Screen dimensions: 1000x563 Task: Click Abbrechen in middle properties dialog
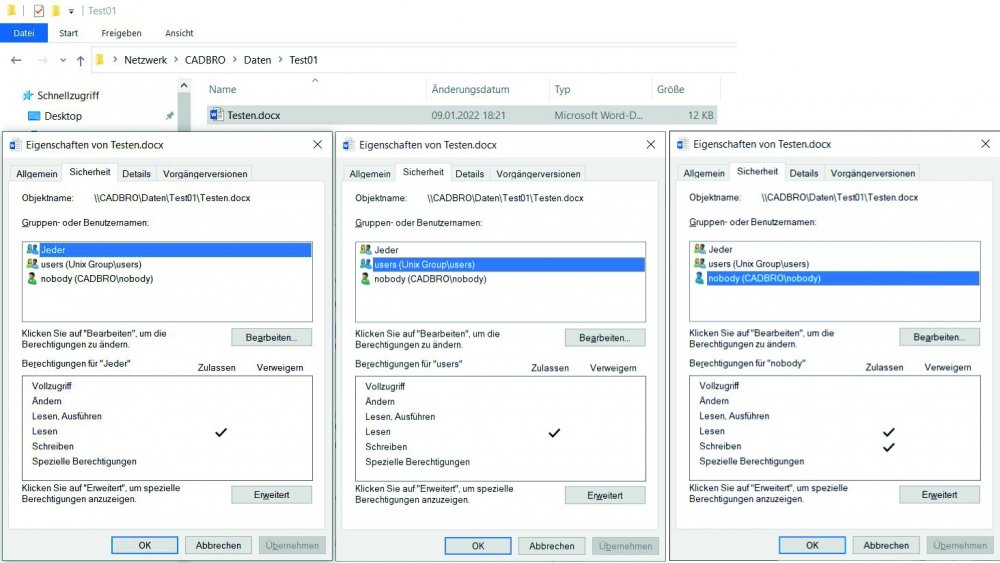tap(552, 546)
